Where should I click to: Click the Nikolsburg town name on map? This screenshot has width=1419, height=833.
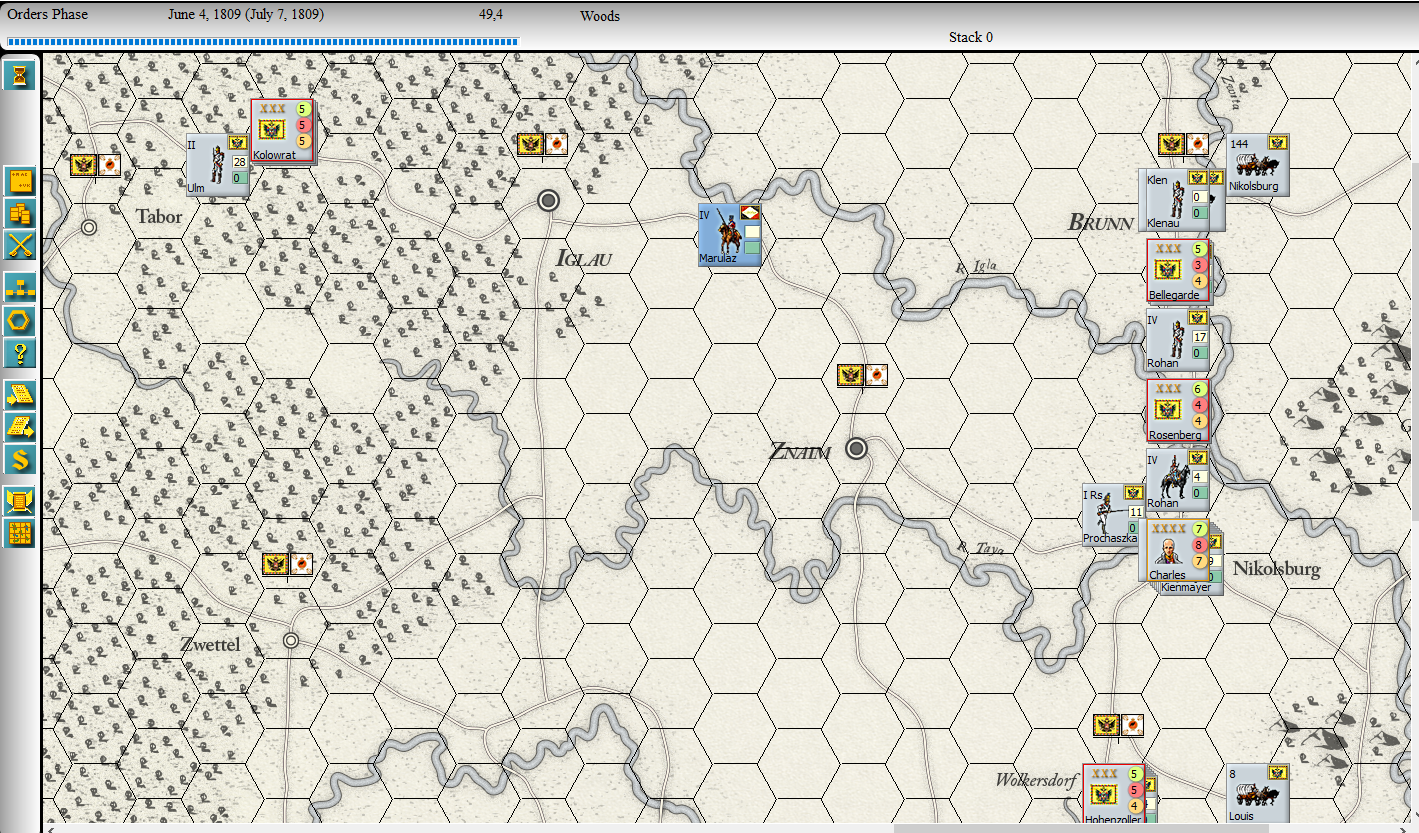[x=1277, y=569]
